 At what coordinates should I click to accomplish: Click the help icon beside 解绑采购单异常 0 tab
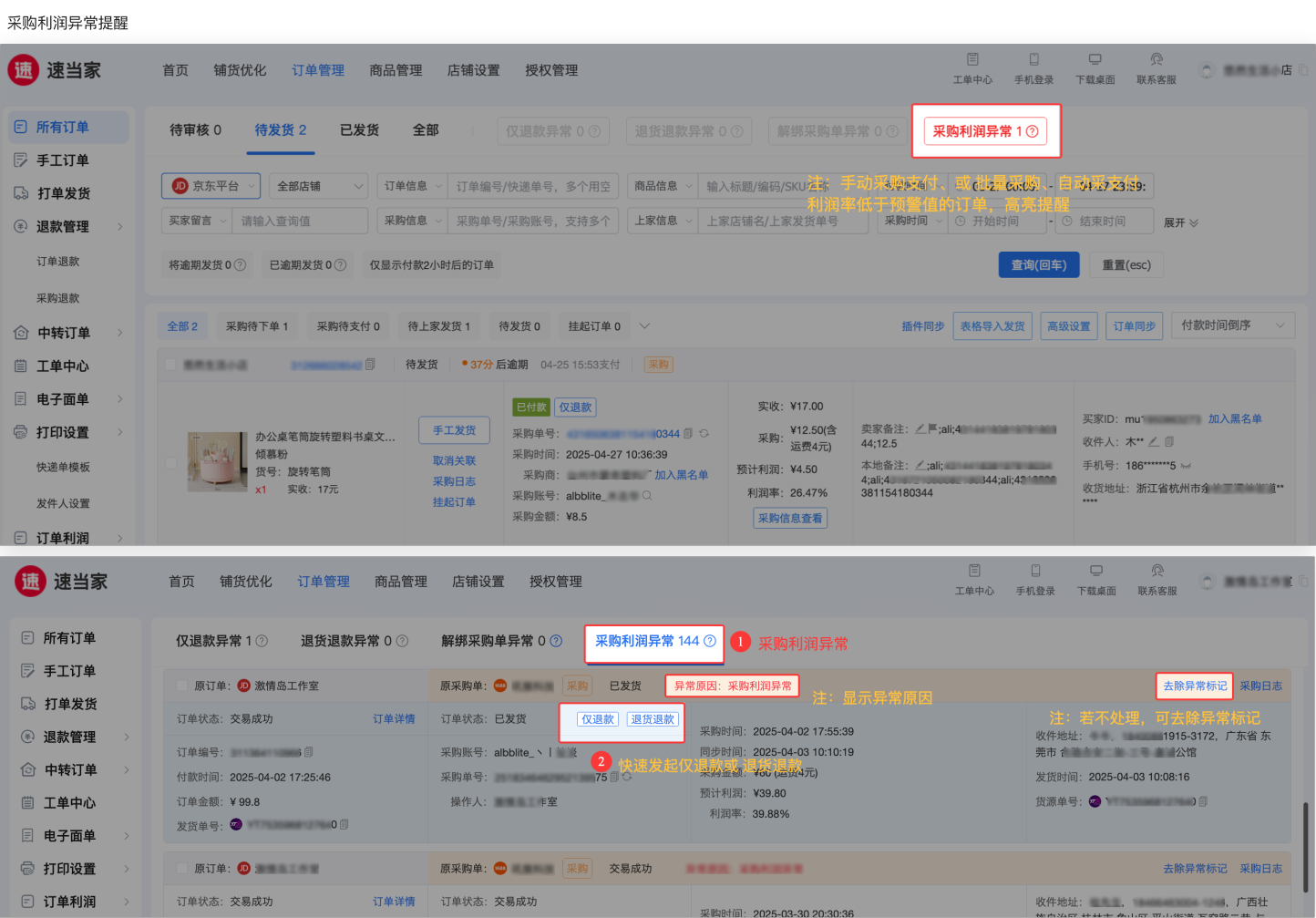pos(556,641)
